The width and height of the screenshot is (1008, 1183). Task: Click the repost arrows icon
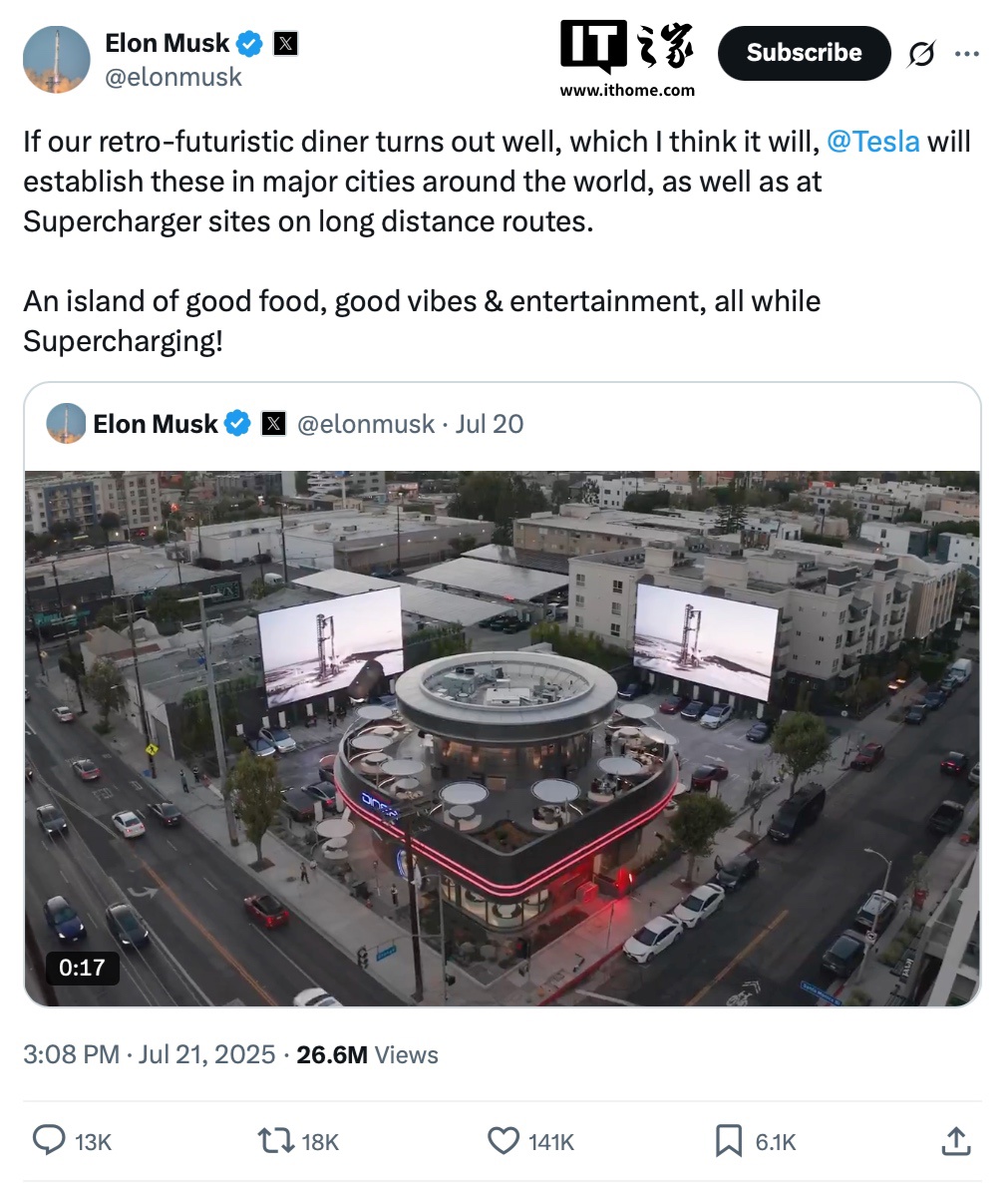point(274,1140)
